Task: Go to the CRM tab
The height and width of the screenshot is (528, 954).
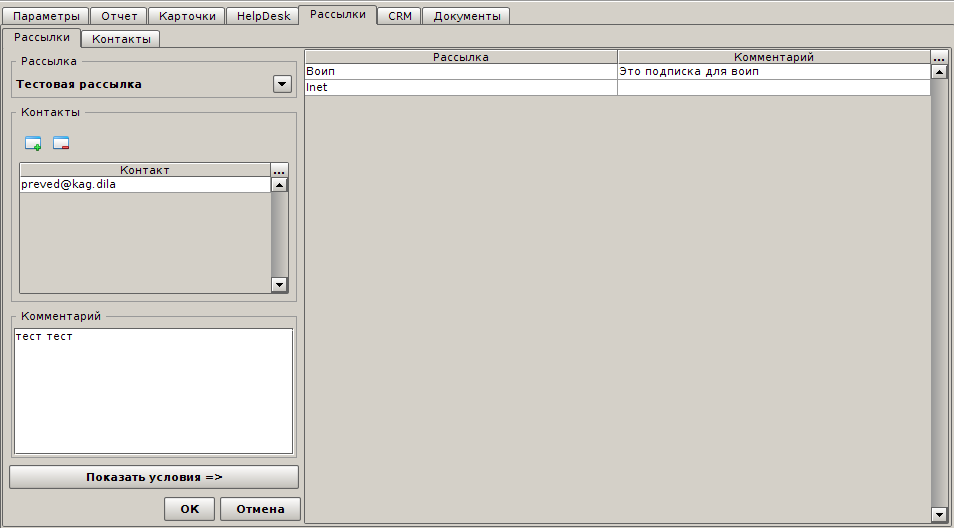Action: [x=399, y=16]
